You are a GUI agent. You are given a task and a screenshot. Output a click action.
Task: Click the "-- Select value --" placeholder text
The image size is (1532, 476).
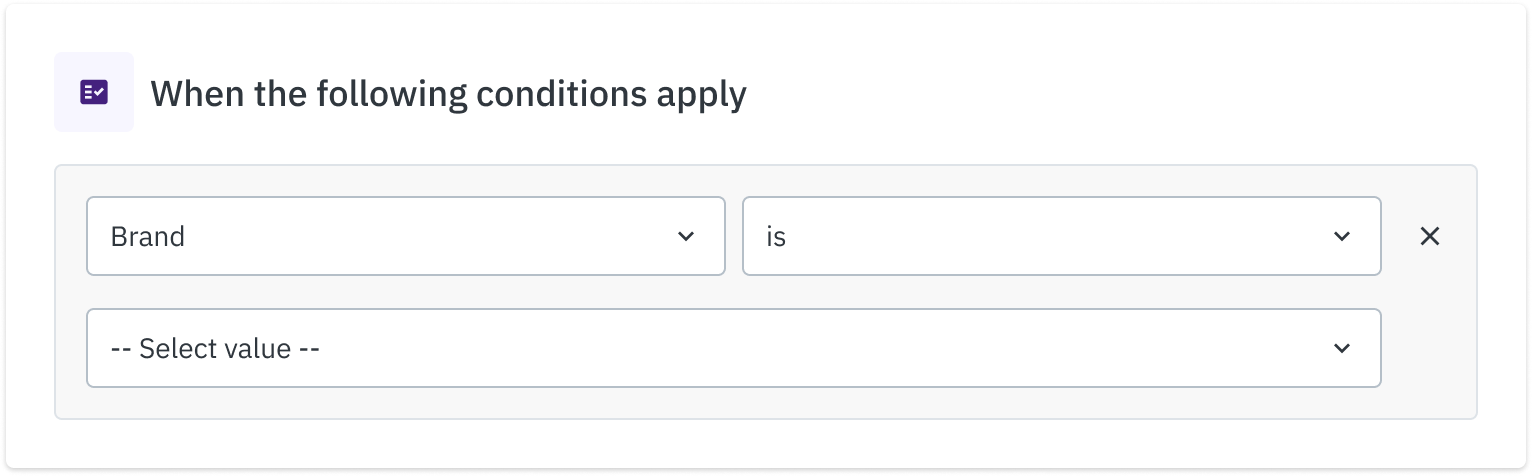pyautogui.click(x=215, y=349)
